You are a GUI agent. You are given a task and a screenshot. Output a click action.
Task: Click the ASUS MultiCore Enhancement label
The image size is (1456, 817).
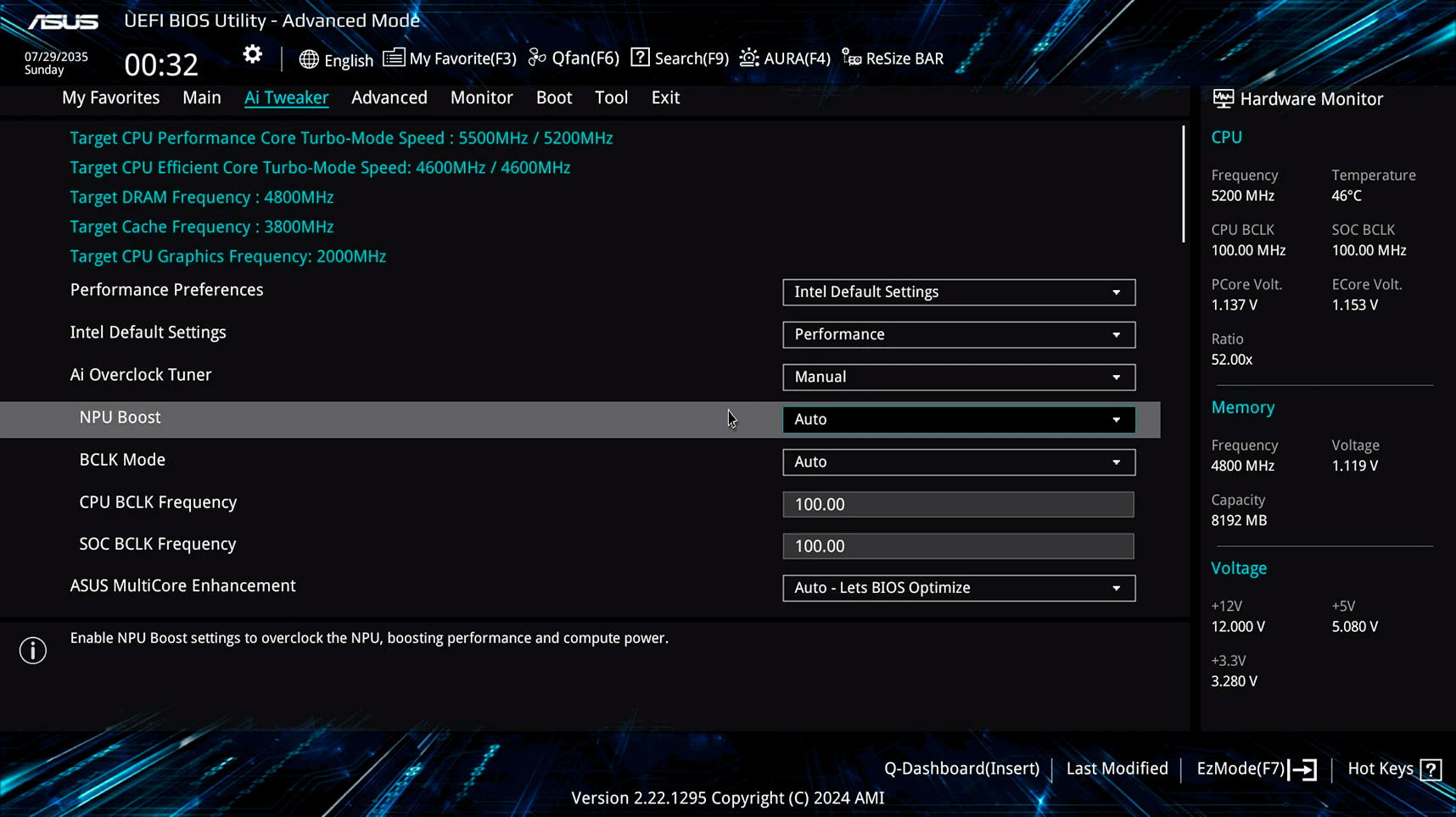tap(182, 586)
